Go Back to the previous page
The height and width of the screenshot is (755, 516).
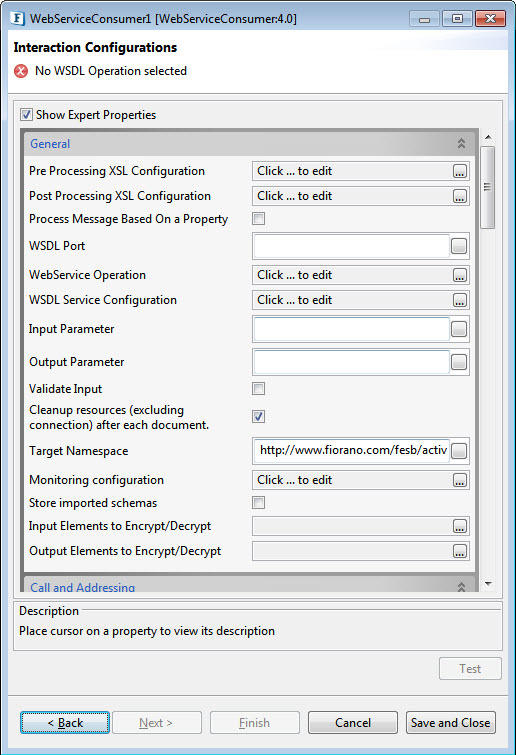tap(65, 723)
